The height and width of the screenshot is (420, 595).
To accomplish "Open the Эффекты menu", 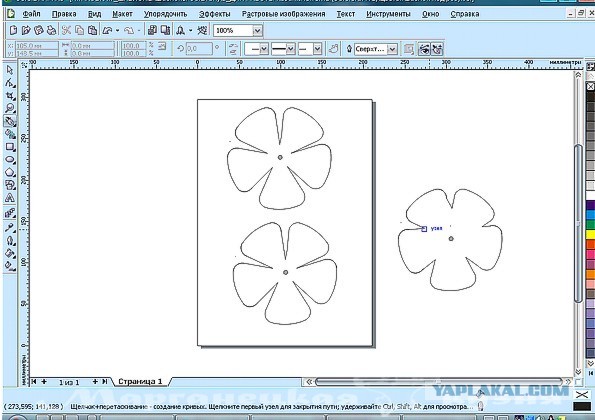I will pos(215,14).
